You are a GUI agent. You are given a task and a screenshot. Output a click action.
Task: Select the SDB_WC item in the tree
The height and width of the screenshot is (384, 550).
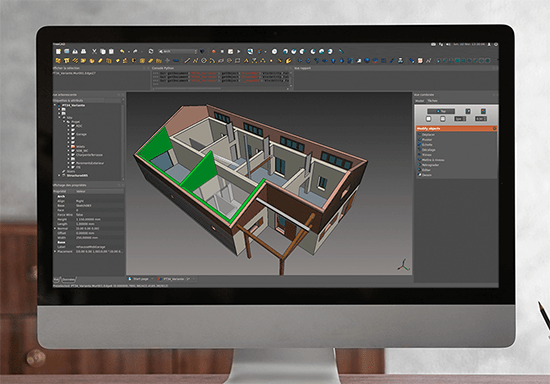tap(82, 151)
